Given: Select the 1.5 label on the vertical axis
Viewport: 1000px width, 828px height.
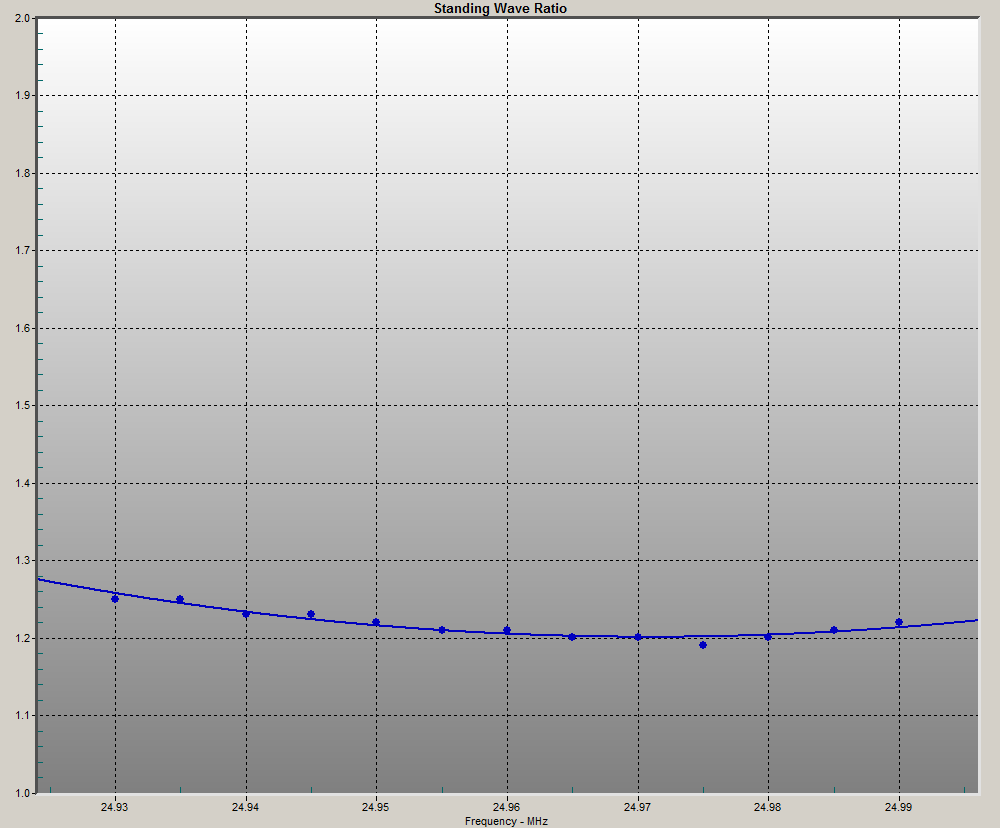Looking at the screenshot, I should click(22, 406).
